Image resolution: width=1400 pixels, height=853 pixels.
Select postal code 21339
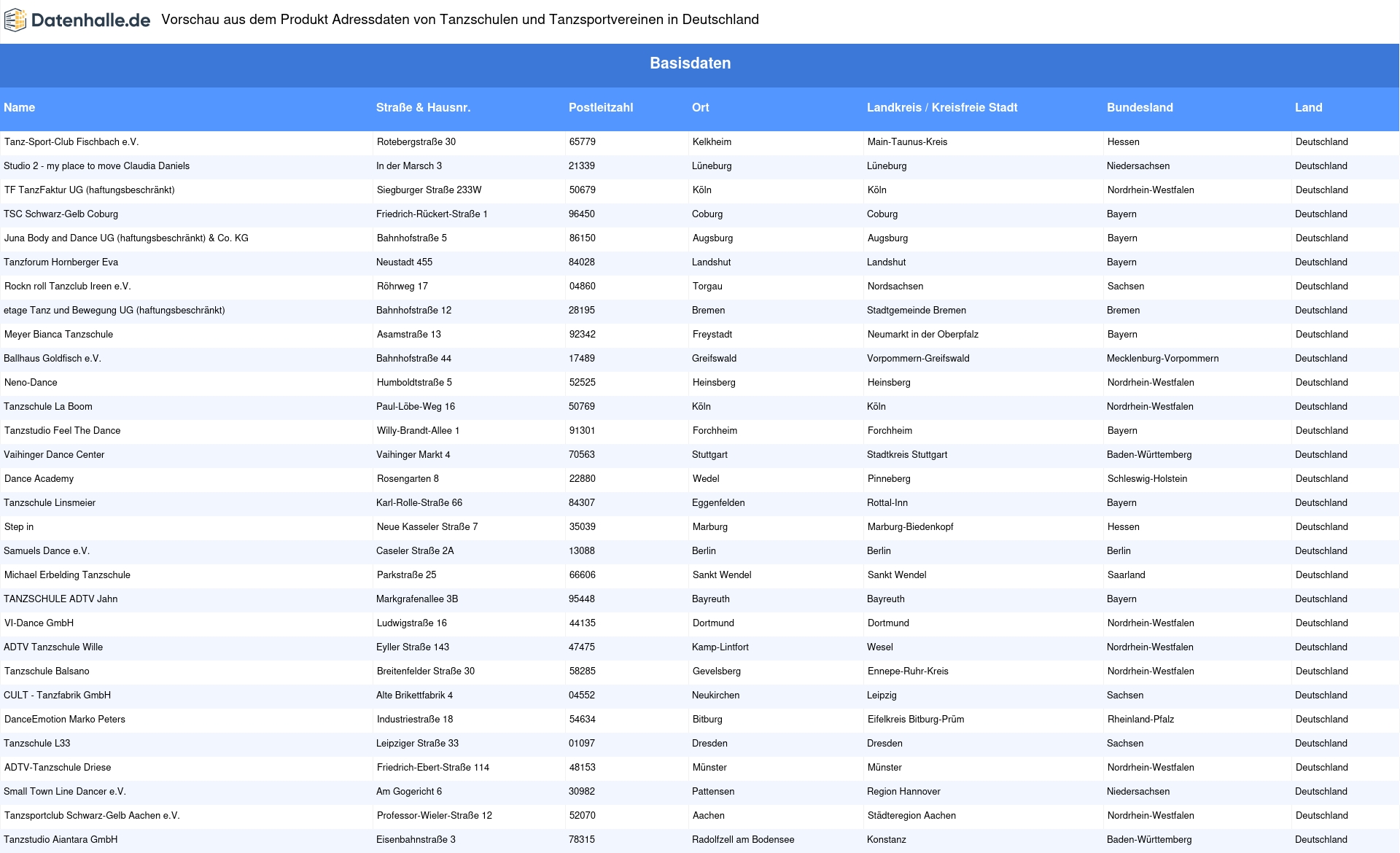[x=582, y=165]
